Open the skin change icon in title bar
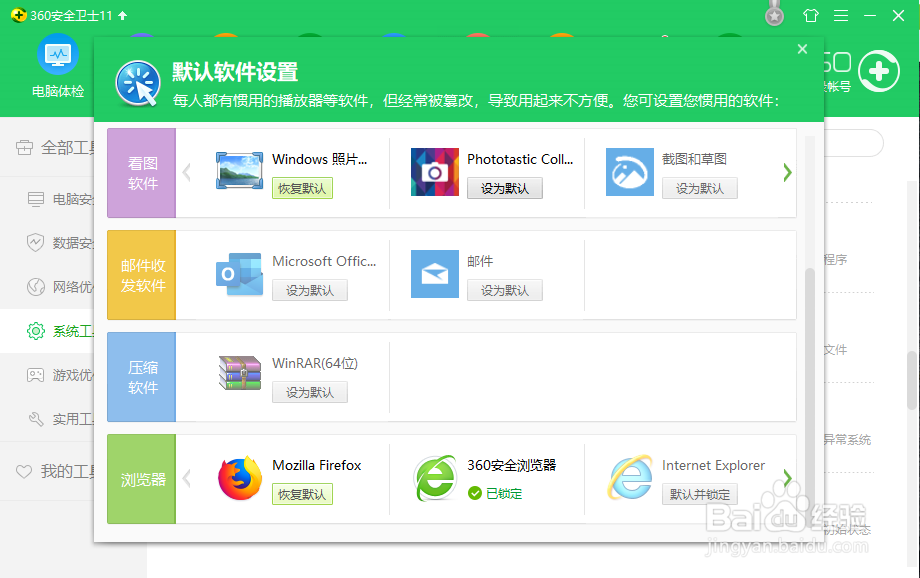920x578 pixels. point(811,15)
